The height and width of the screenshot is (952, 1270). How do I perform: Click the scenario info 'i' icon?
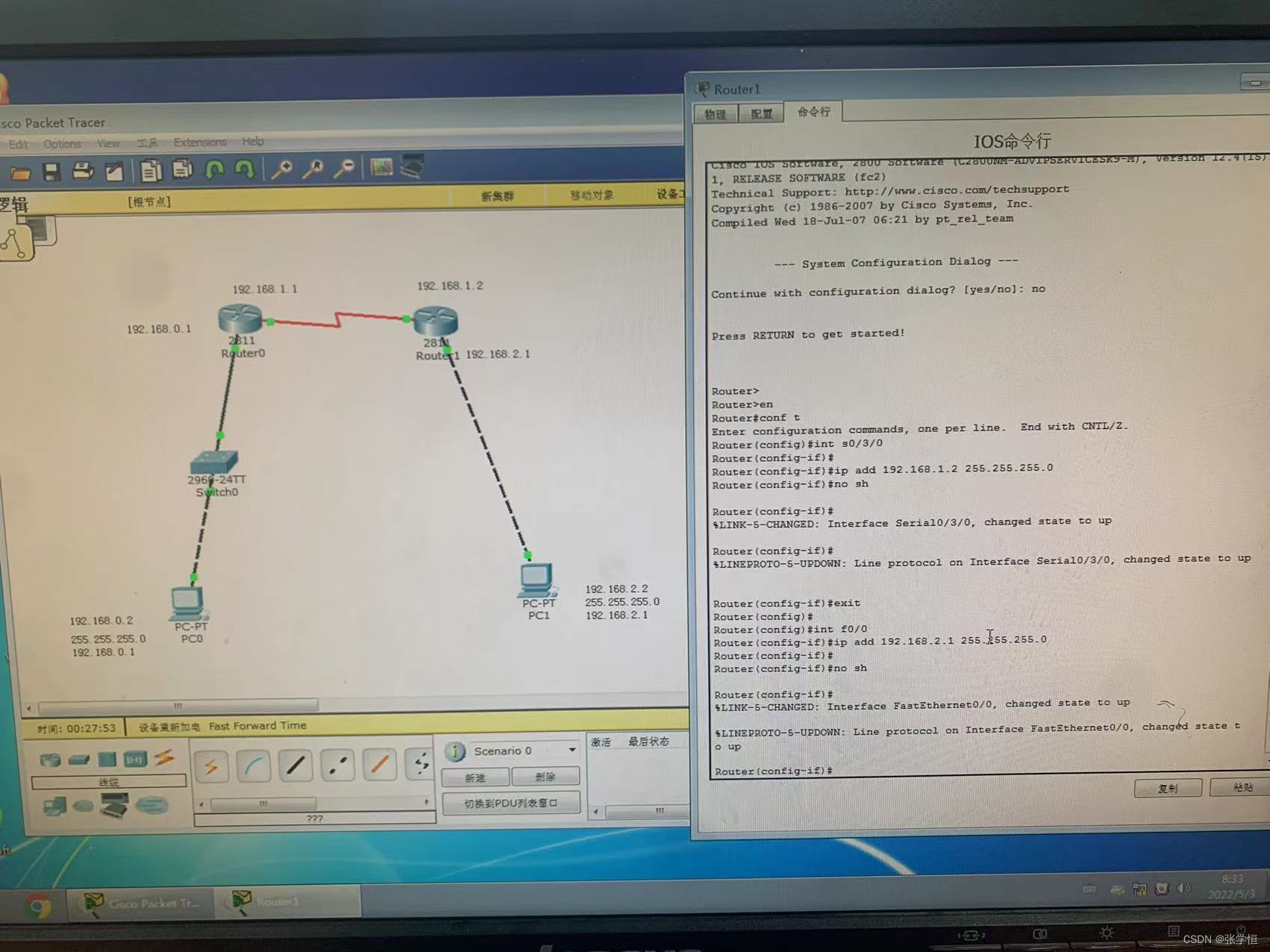point(455,751)
